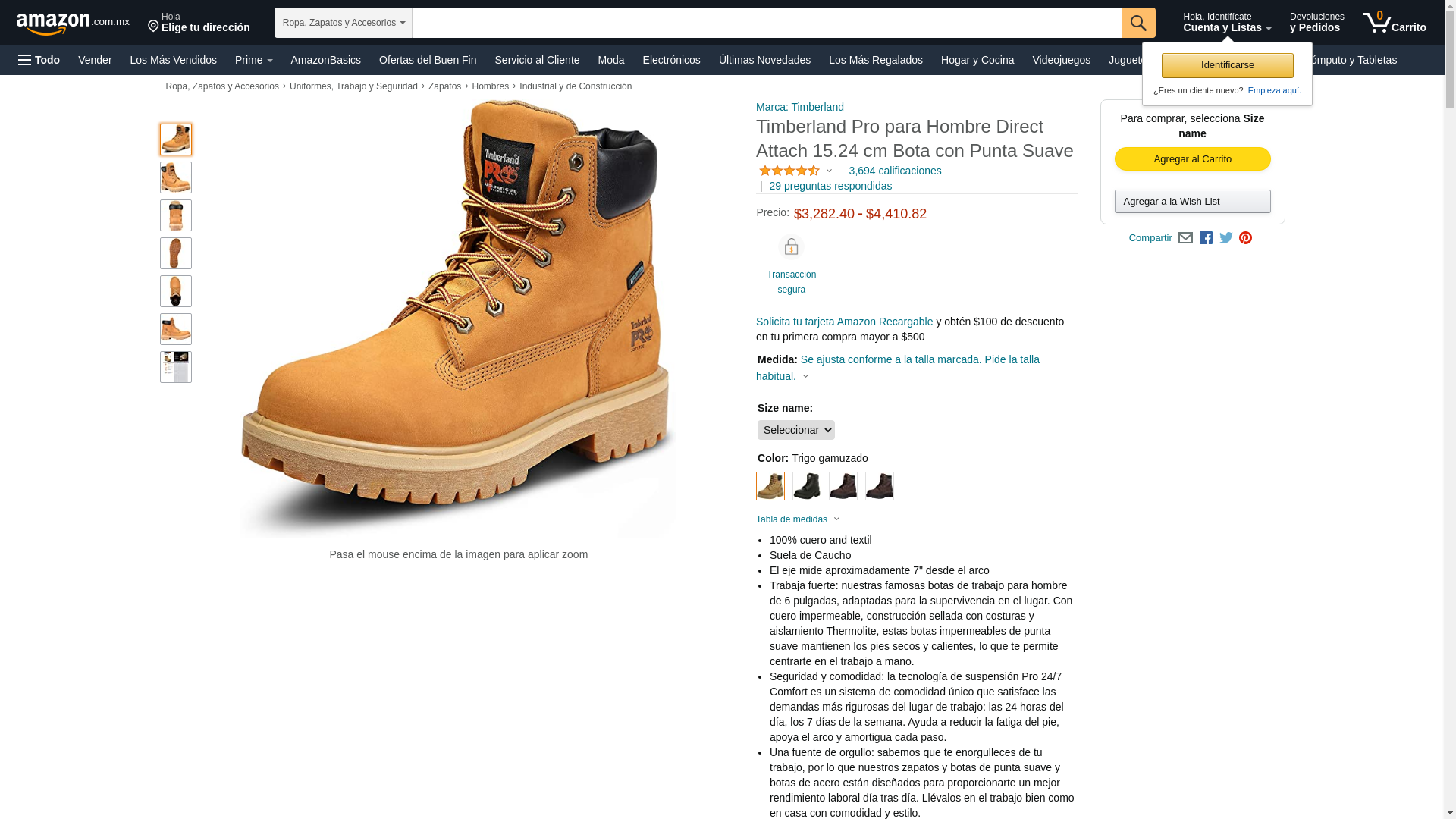The height and width of the screenshot is (819, 1456).
Task: Open the search category dropdown Ropa, Zapatos
Action: [x=344, y=23]
